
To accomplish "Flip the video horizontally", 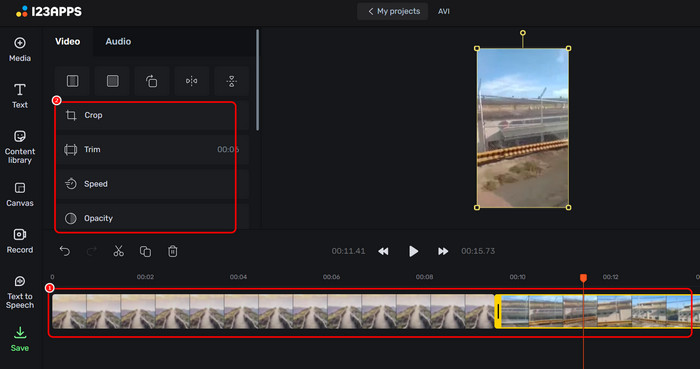I will click(192, 81).
